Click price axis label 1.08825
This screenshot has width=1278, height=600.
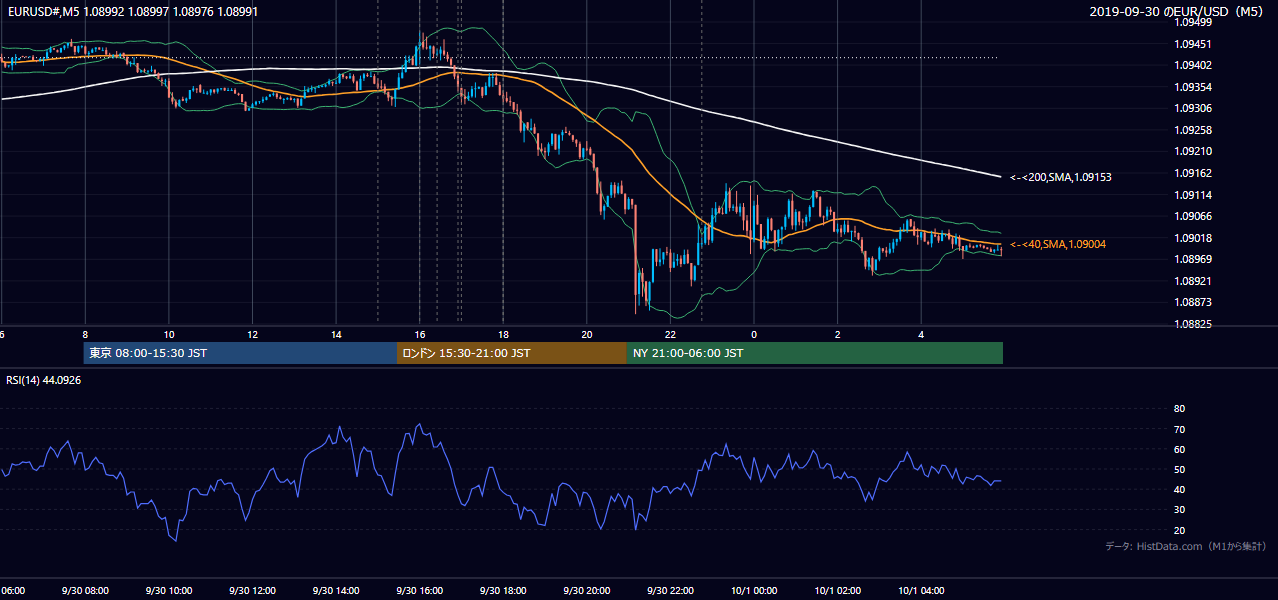(1192, 324)
